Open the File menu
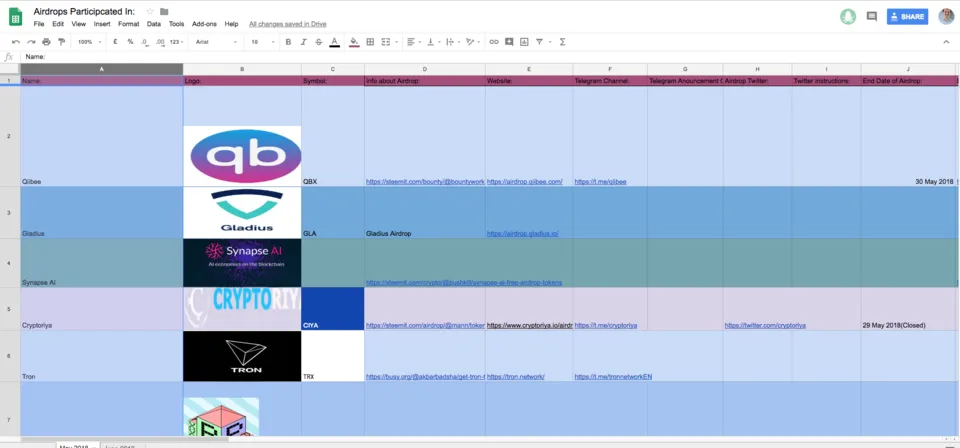Viewport: 960px width, 448px height. coord(39,24)
